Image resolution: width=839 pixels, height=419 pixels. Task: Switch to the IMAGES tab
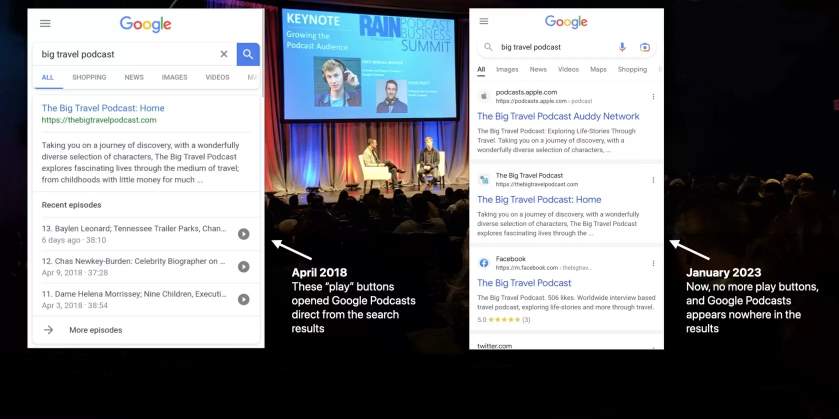174,78
